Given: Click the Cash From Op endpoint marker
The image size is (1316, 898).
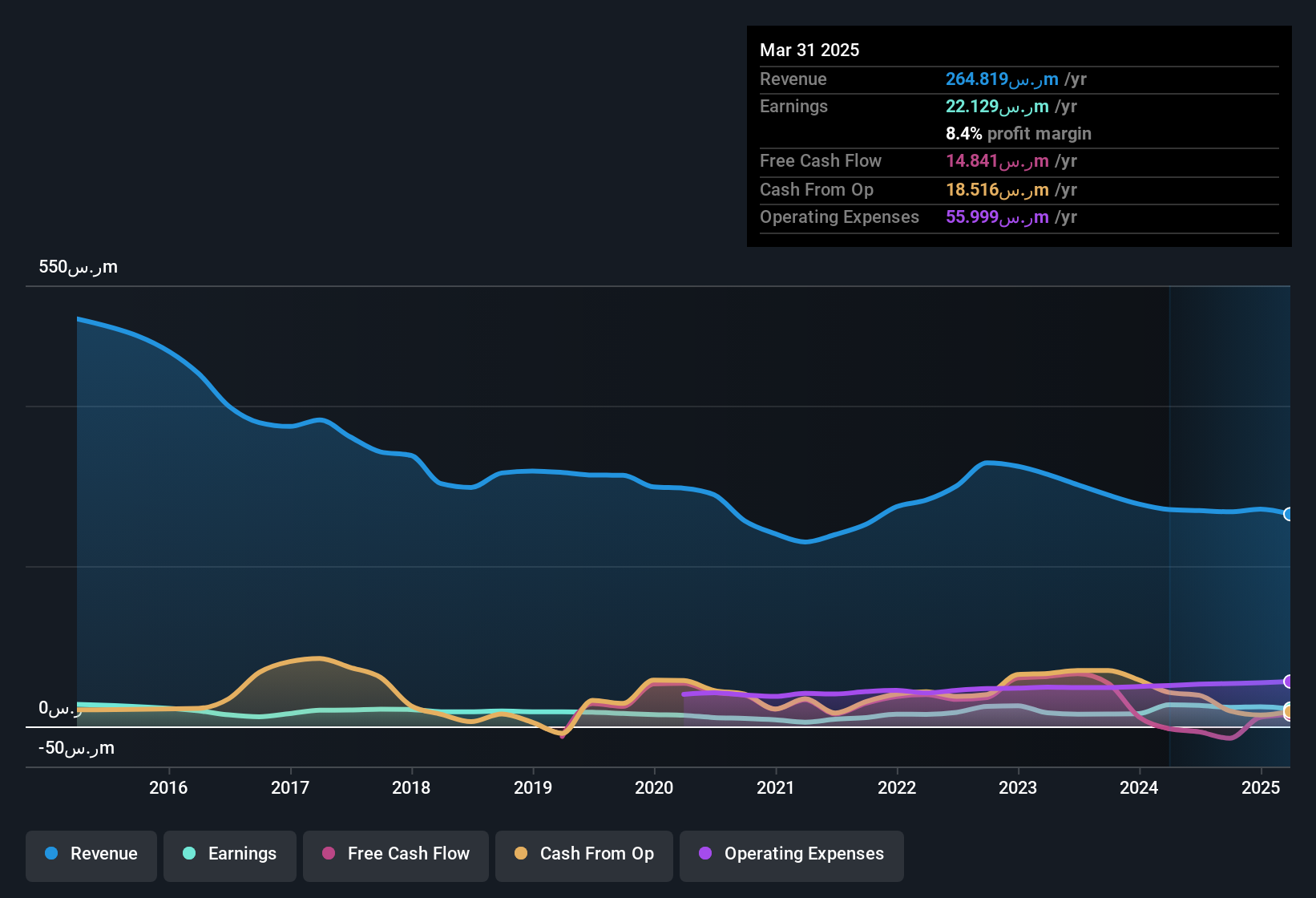Looking at the screenshot, I should click(1289, 710).
